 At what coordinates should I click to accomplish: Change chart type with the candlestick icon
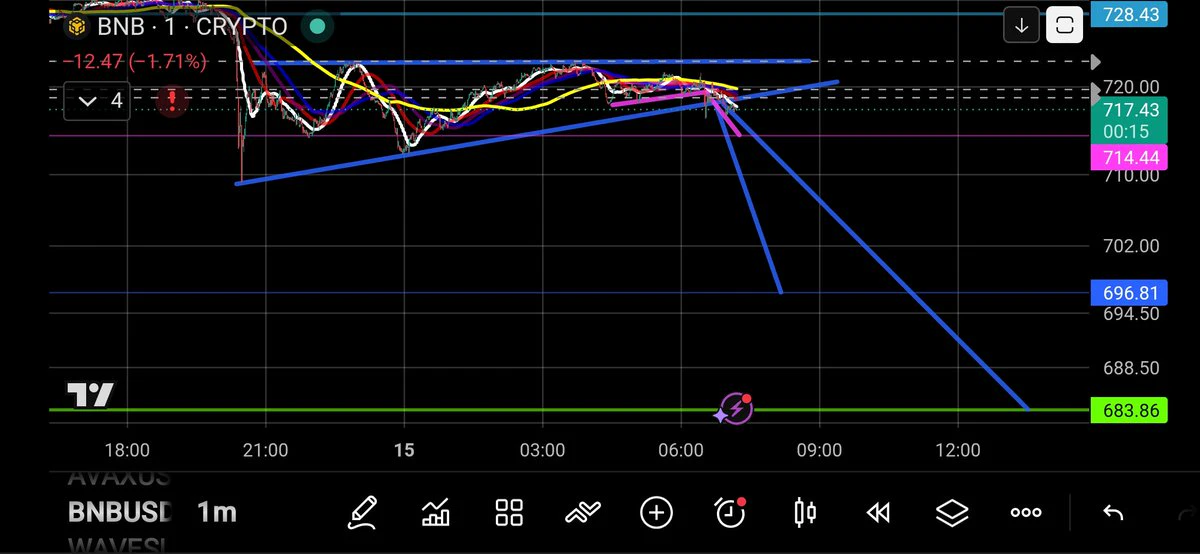(804, 513)
